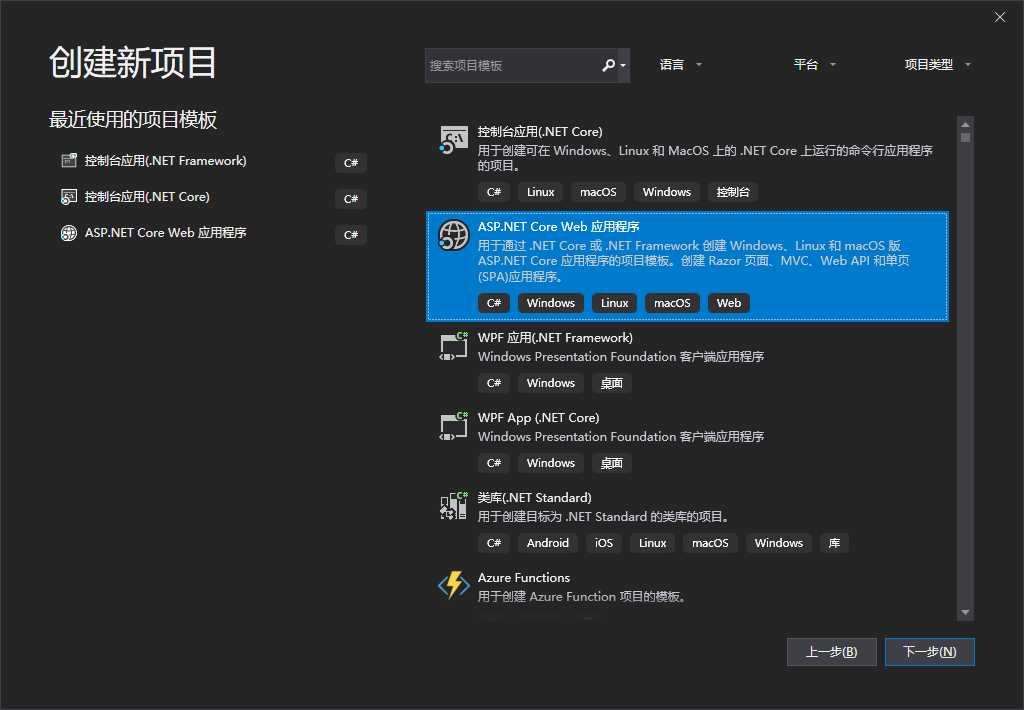Viewport: 1024px width, 710px height.
Task: Open the 语言 language filter dropdown
Action: coord(680,65)
